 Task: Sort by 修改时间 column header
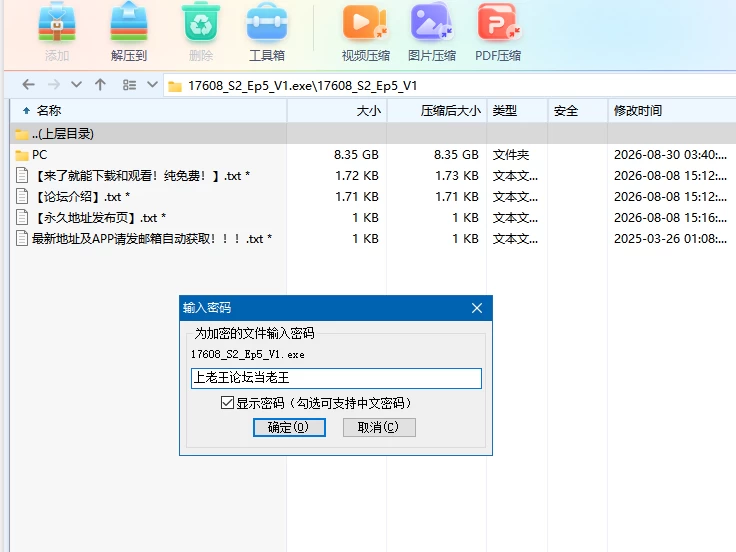coord(672,111)
